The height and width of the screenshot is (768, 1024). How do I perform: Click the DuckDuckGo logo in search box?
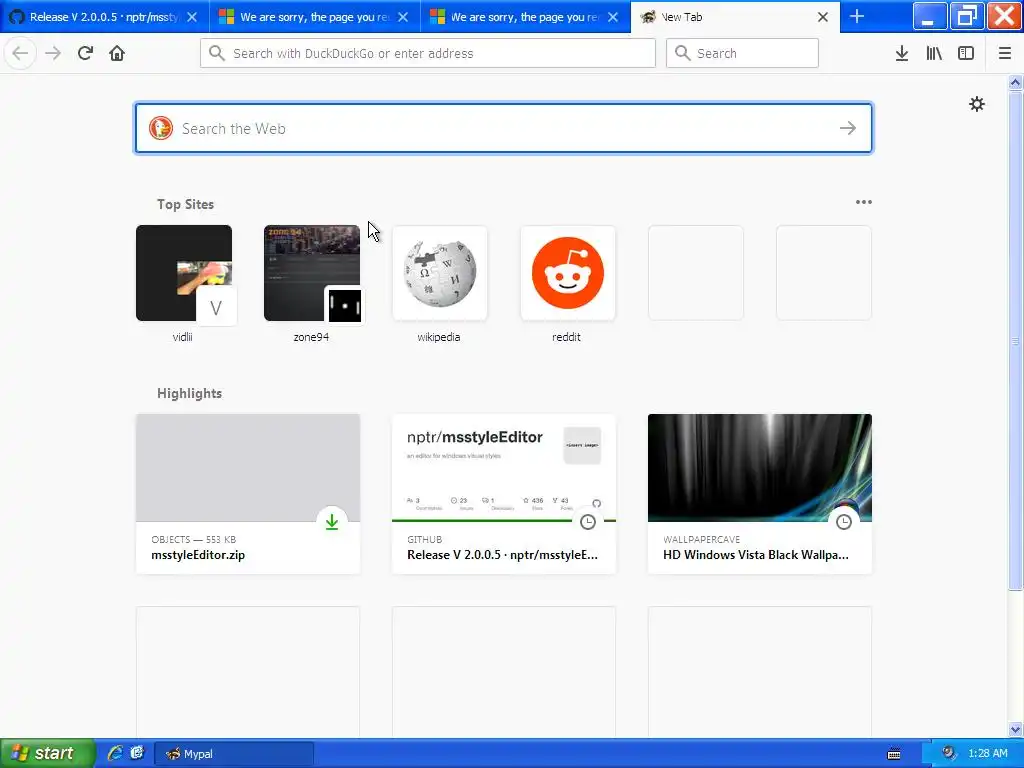[x=161, y=128]
